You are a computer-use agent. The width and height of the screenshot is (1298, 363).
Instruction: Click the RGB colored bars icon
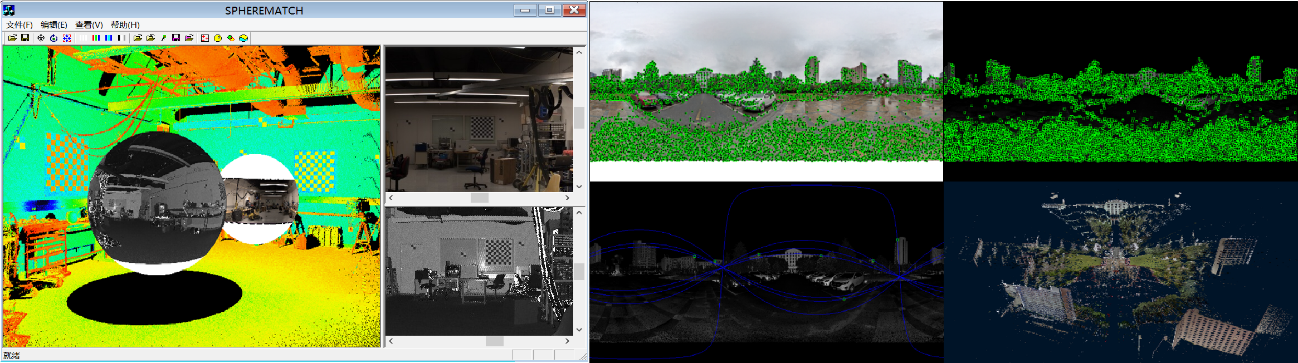pyautogui.click(x=96, y=38)
